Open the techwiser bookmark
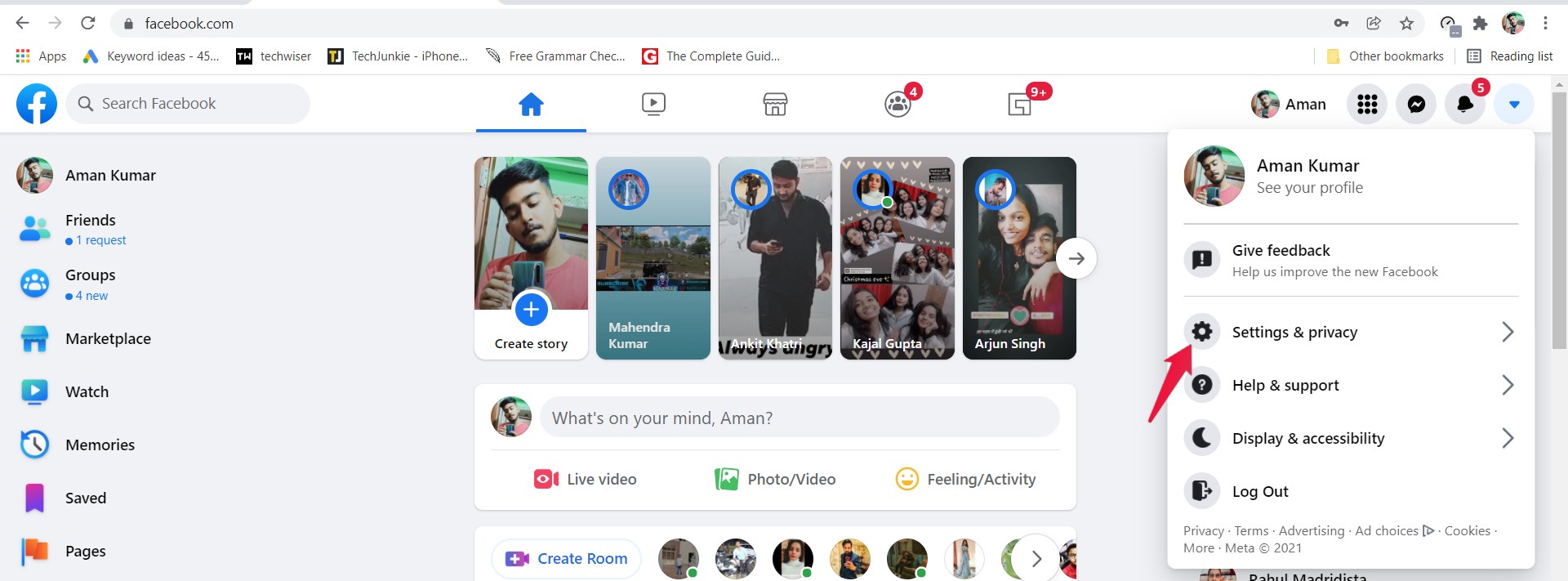1568x581 pixels. tap(274, 56)
